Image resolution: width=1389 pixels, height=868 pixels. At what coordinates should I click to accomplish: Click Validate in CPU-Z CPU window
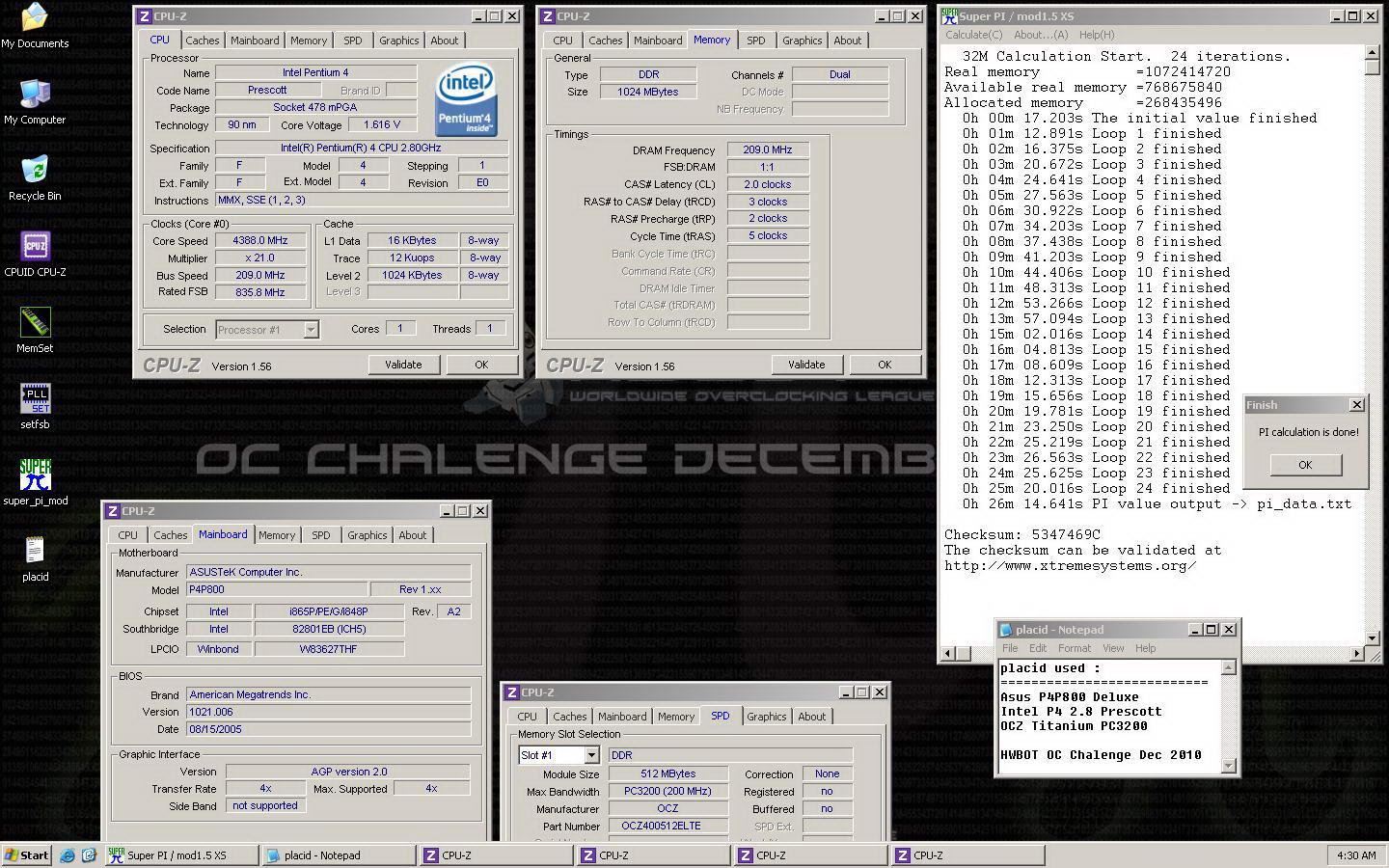tap(403, 365)
